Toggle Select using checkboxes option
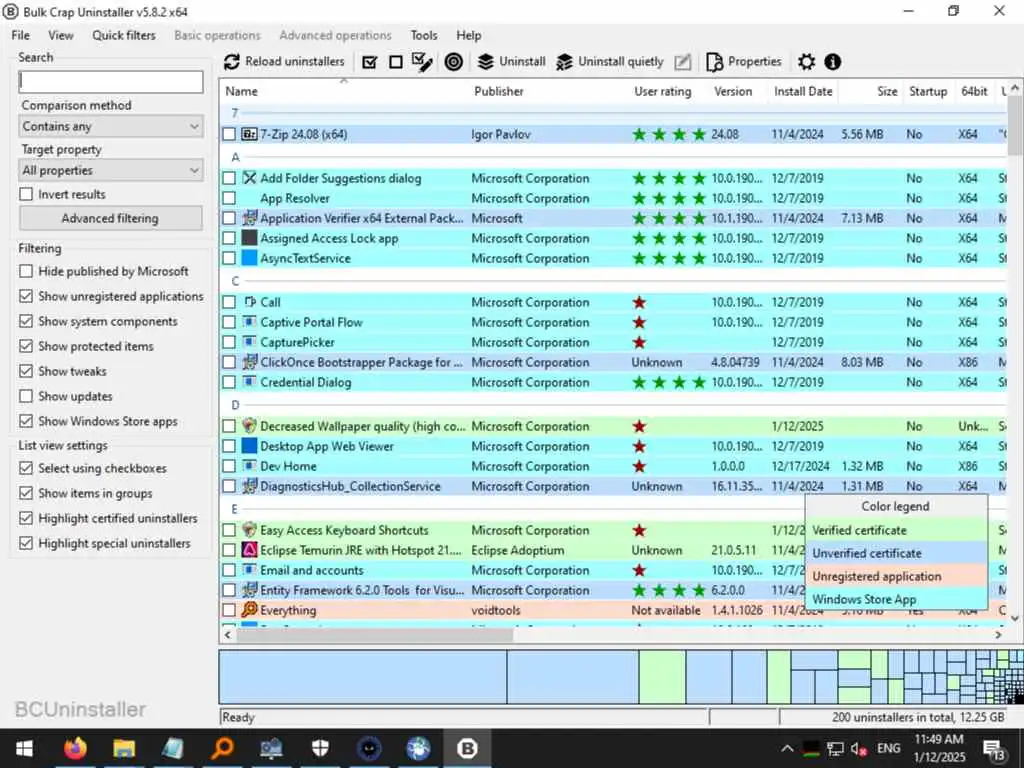1024x768 pixels. coord(26,468)
